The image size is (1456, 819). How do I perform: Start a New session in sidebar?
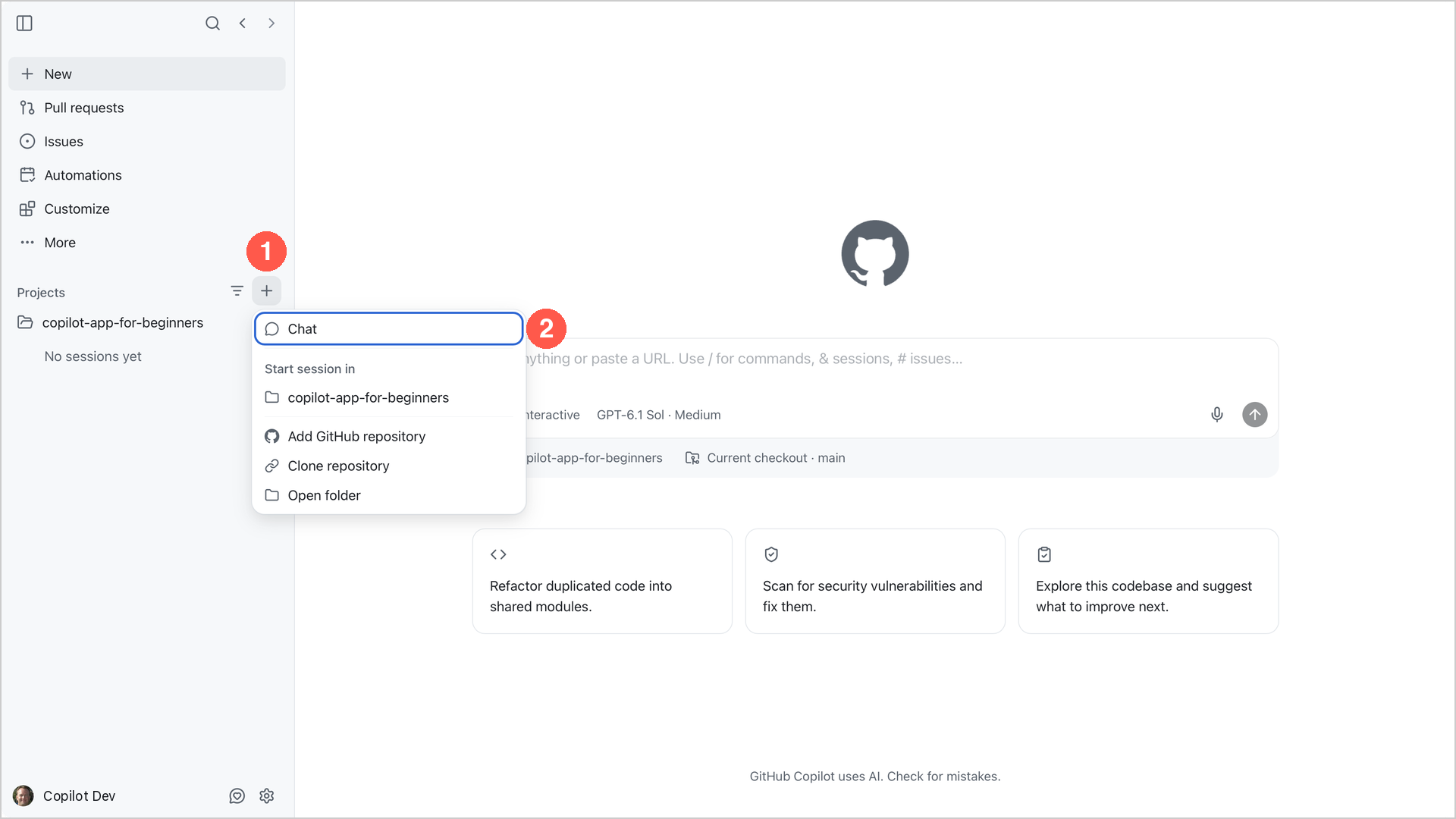[x=146, y=74]
